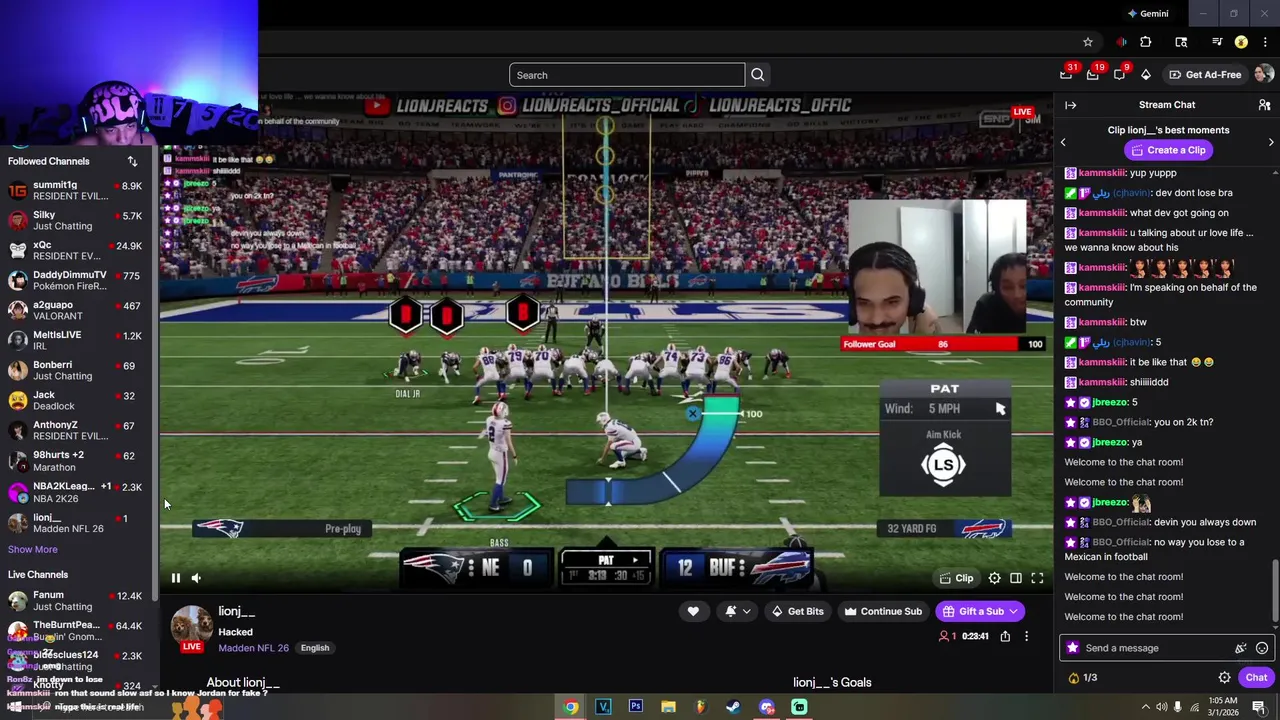Open MeltisLIVE IRL channel
Screen dimensions: 1280x720
point(75,341)
